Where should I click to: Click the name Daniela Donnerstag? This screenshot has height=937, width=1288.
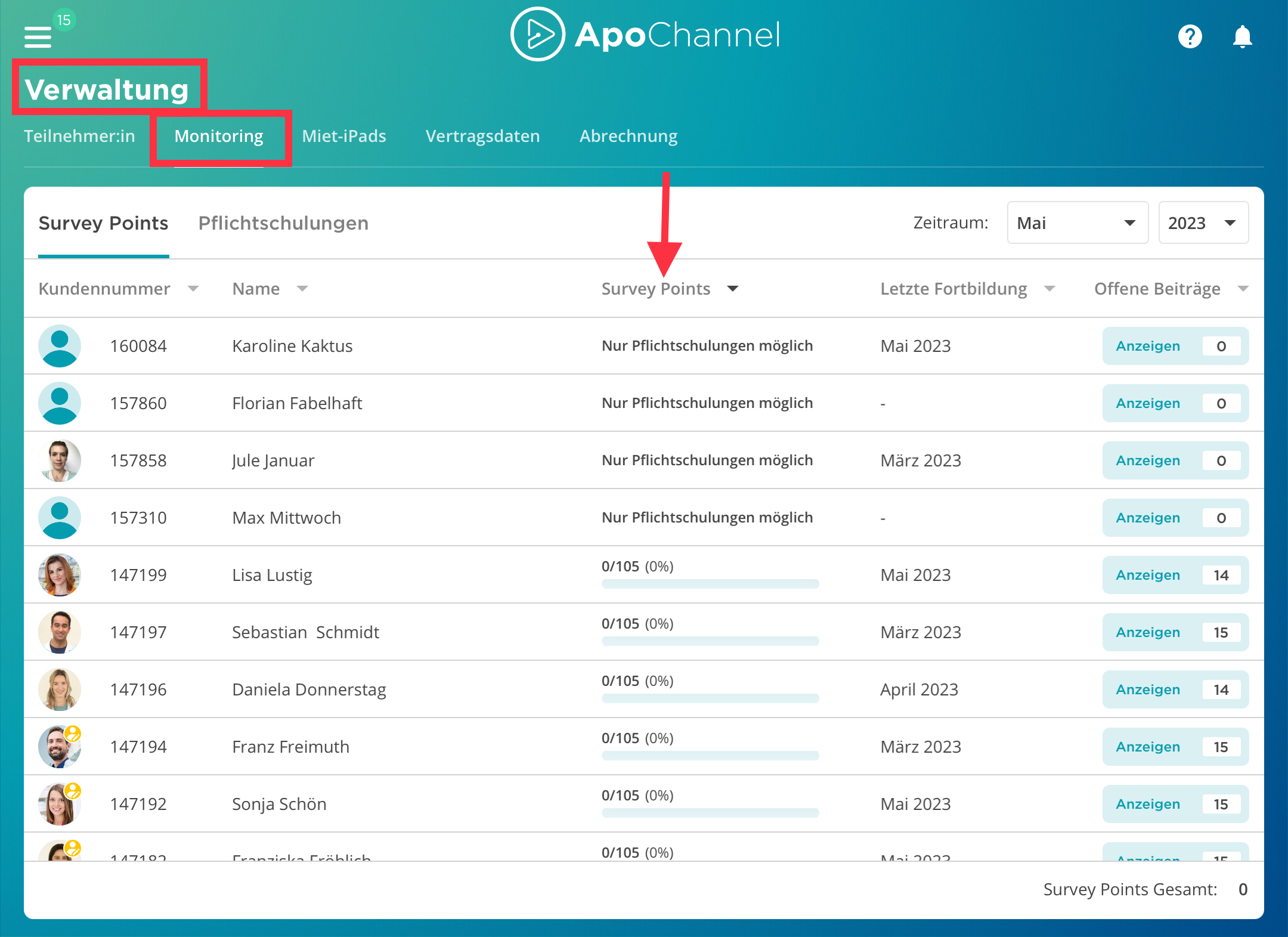point(309,689)
